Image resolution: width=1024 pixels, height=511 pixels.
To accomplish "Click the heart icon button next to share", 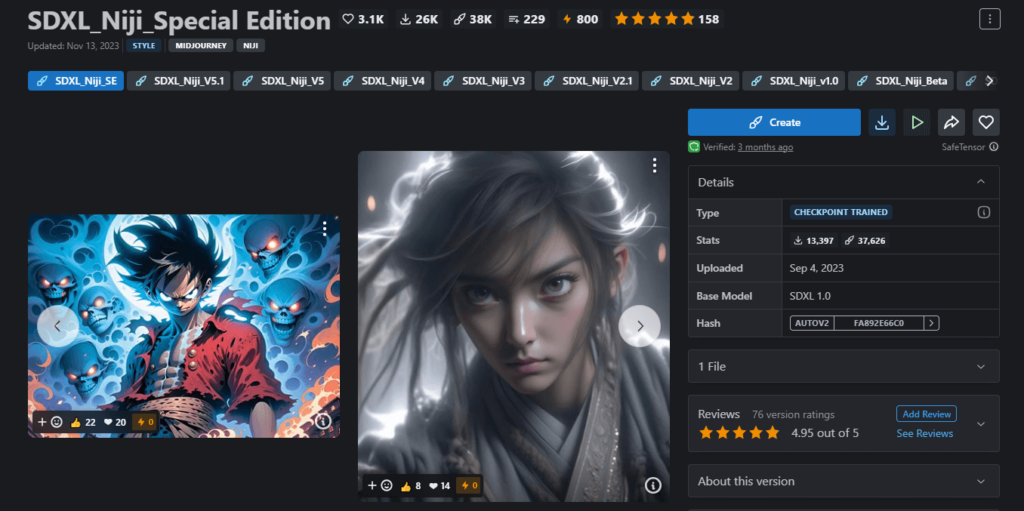I will coord(986,122).
